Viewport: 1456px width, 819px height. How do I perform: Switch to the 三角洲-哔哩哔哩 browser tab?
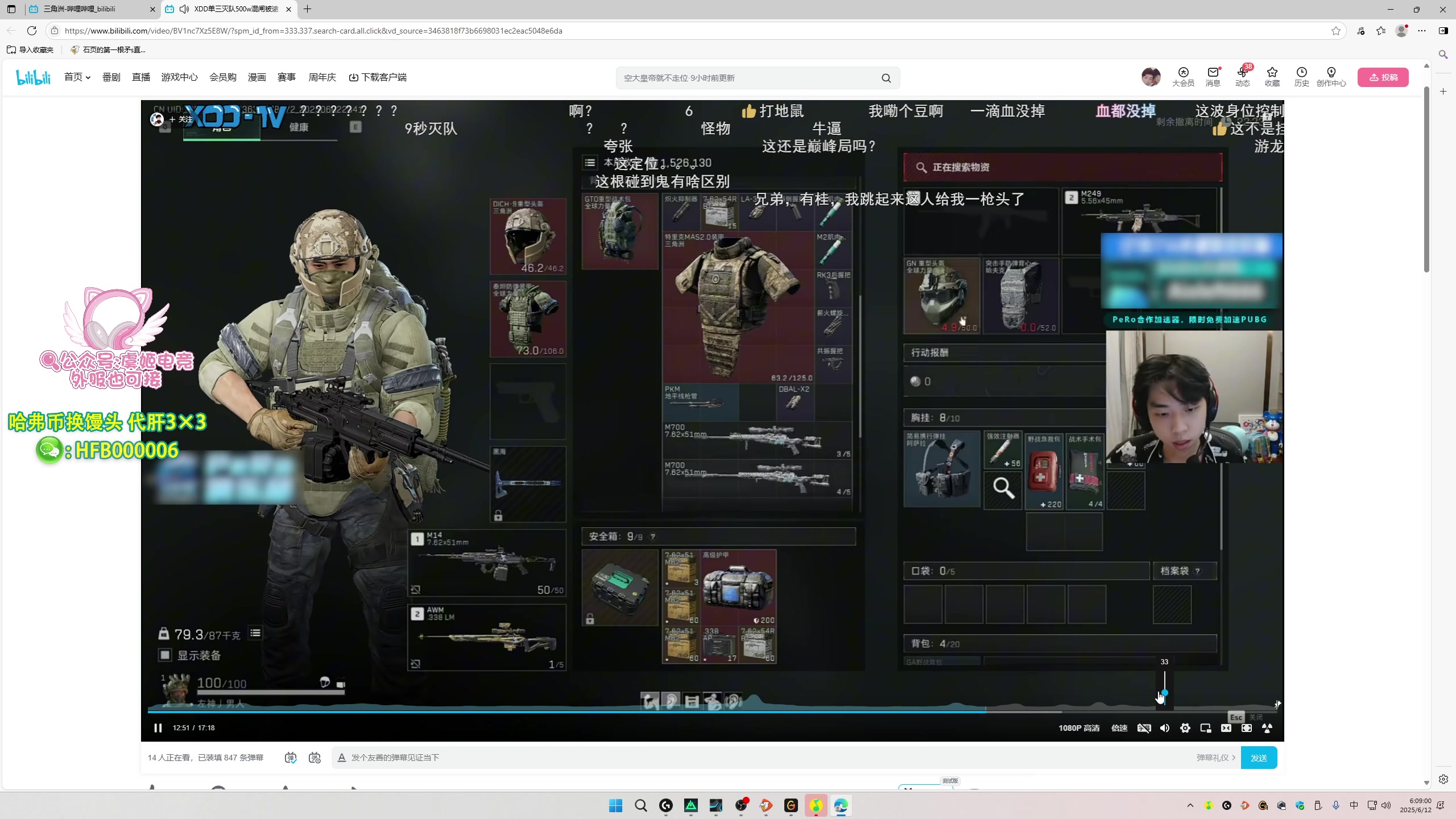tap(91, 9)
